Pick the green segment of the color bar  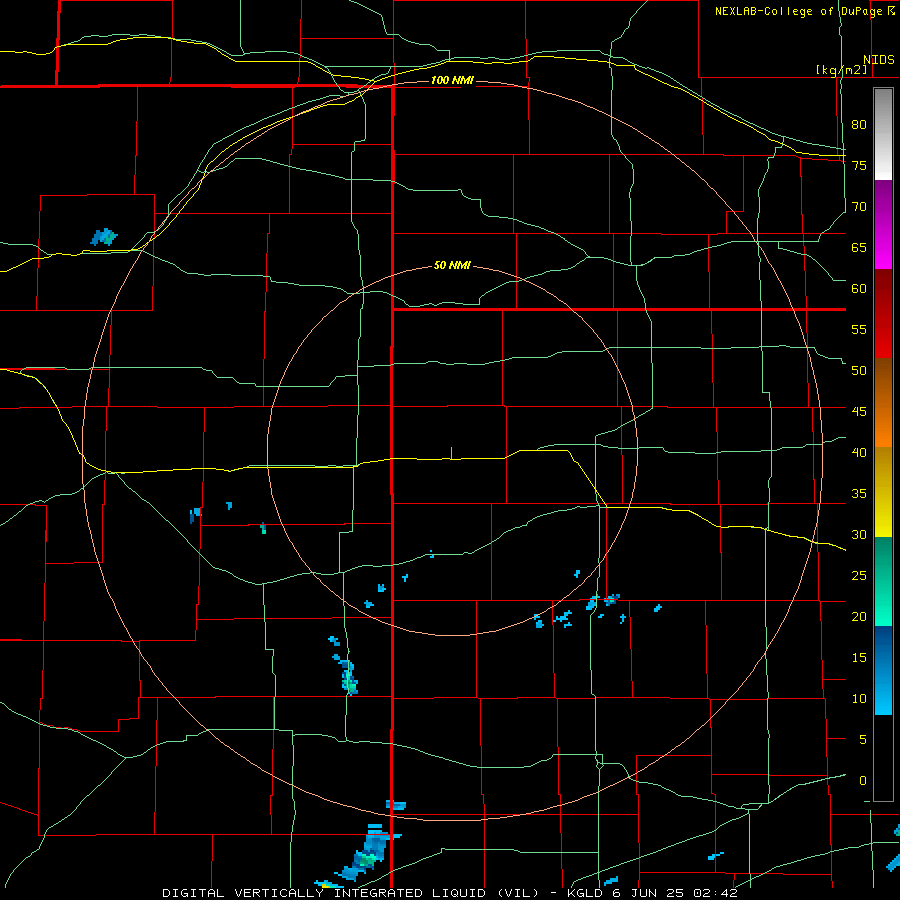[x=883, y=581]
